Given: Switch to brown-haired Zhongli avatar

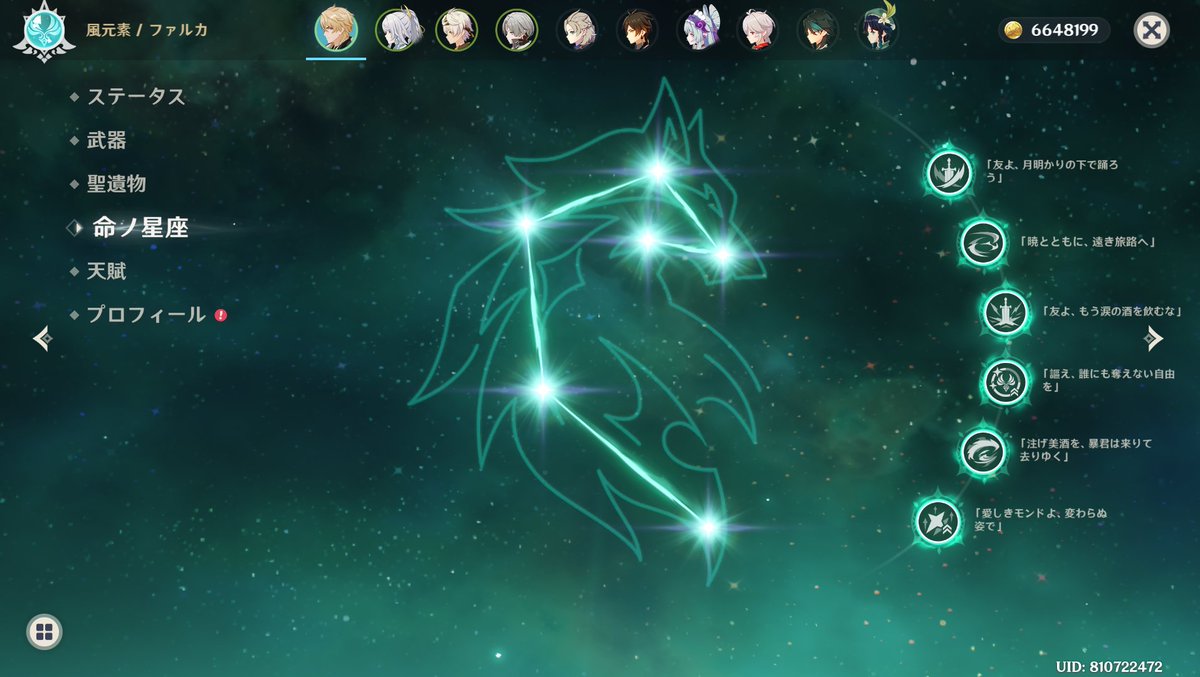Looking at the screenshot, I should pos(637,30).
